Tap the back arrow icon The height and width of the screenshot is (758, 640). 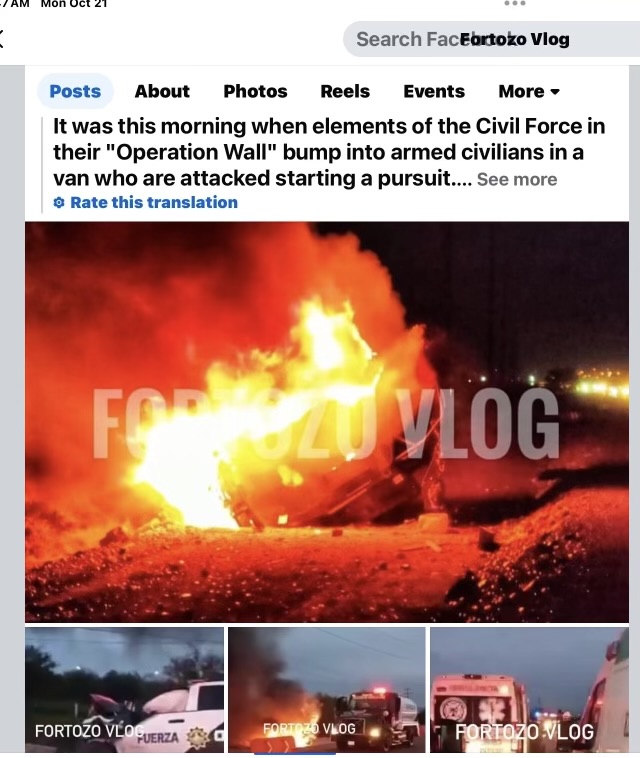pyautogui.click(x=1, y=39)
